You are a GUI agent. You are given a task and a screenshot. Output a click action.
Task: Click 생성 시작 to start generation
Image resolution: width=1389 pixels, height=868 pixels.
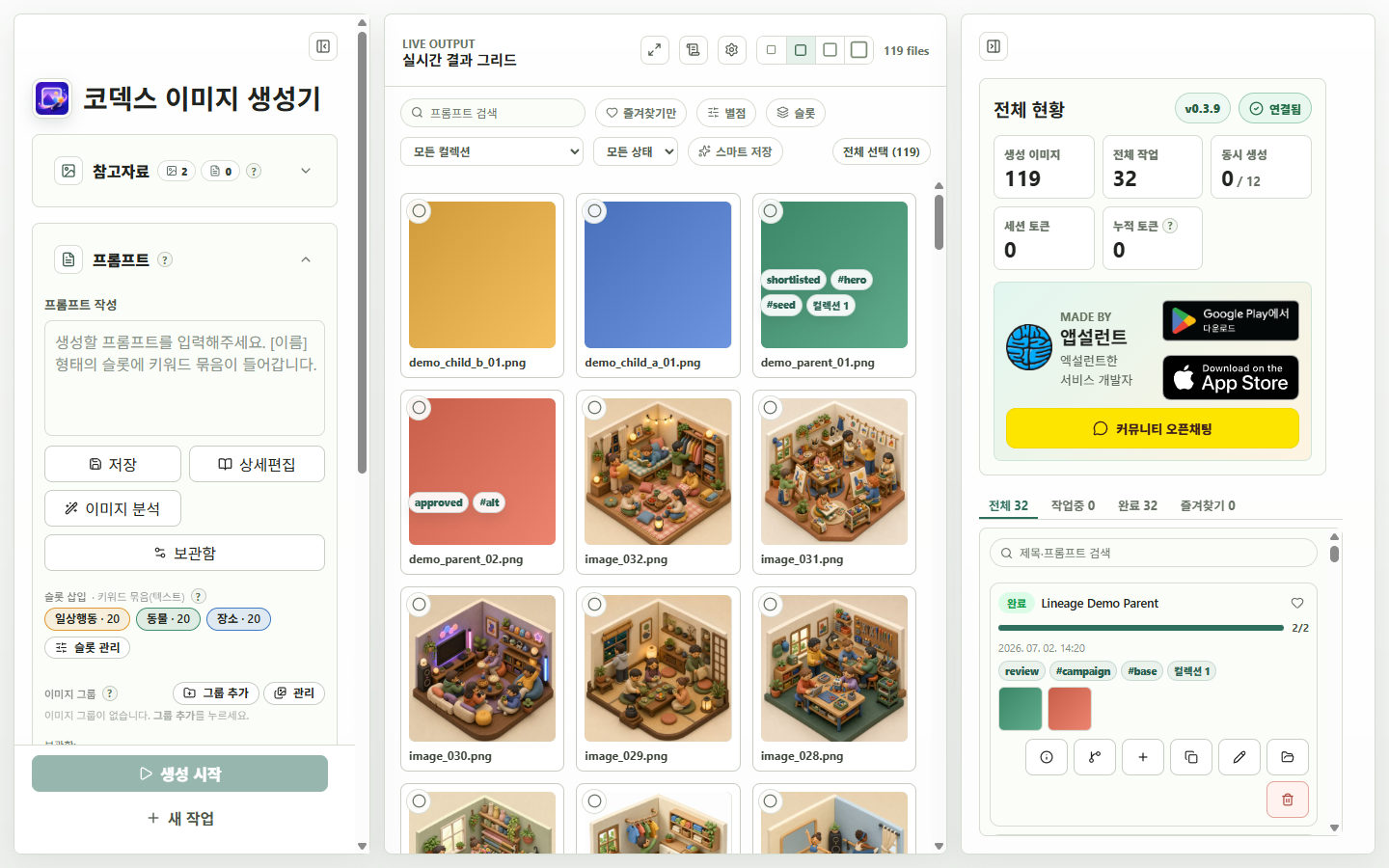pos(179,773)
